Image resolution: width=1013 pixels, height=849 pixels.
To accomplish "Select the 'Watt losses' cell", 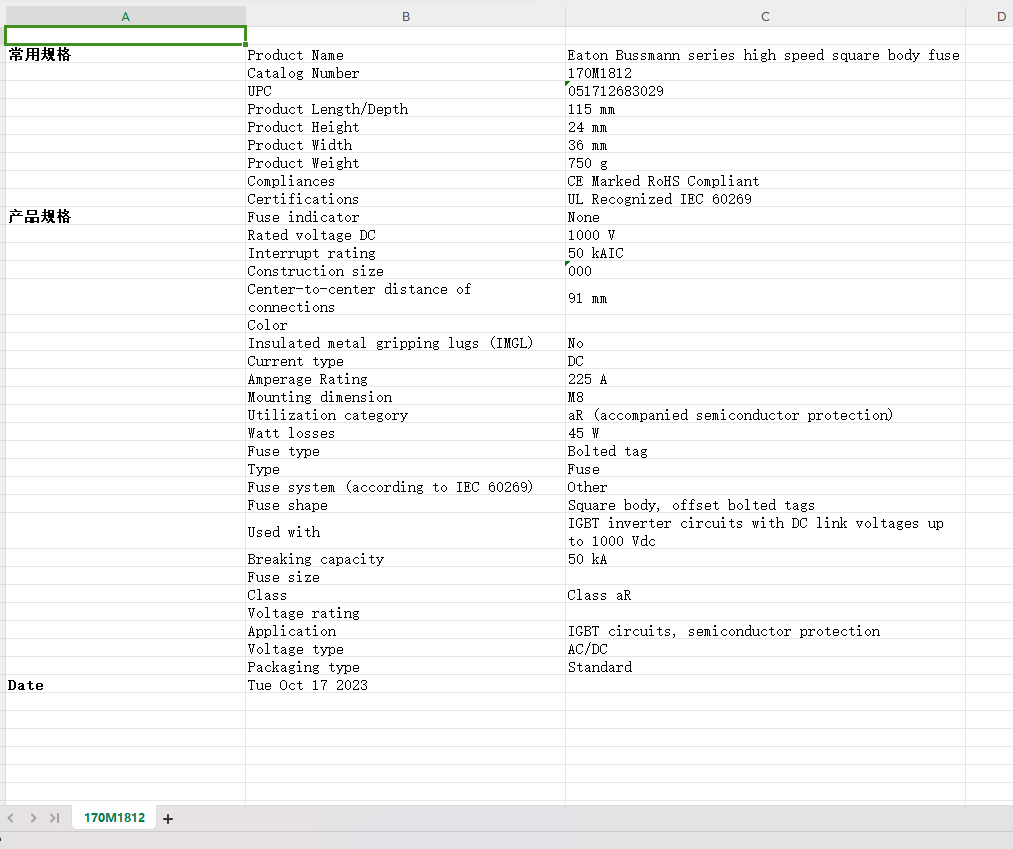I will point(406,433).
